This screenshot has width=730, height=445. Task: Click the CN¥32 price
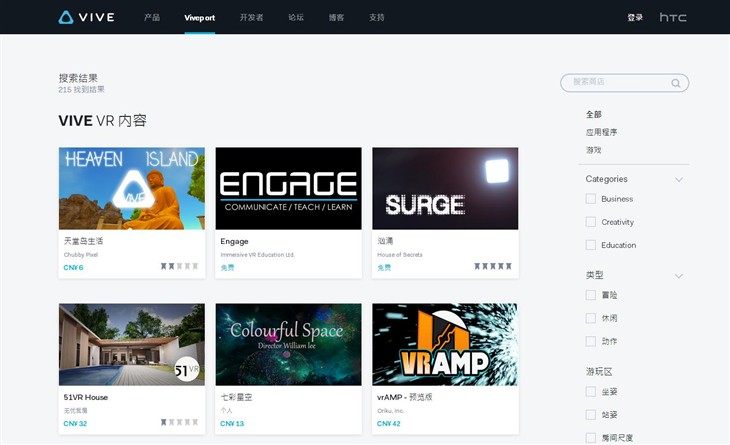click(75, 424)
